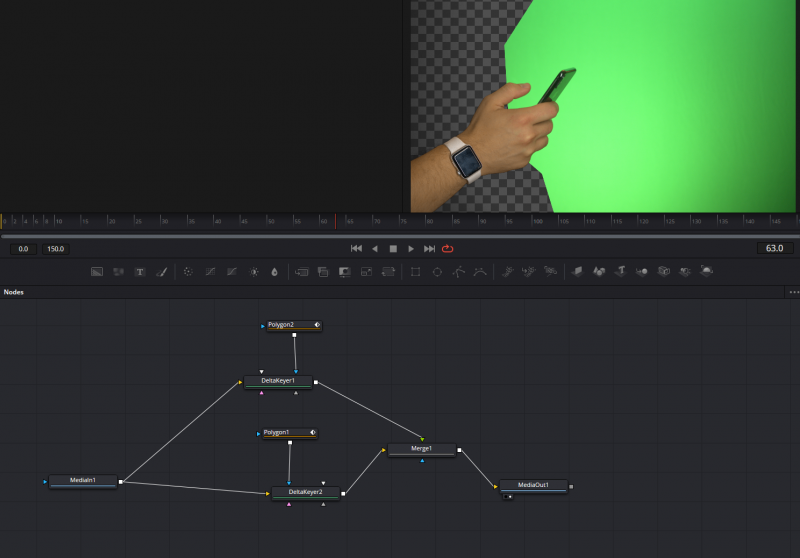Click the current frame field showing 63.0
This screenshot has height=558, width=800.
point(775,248)
